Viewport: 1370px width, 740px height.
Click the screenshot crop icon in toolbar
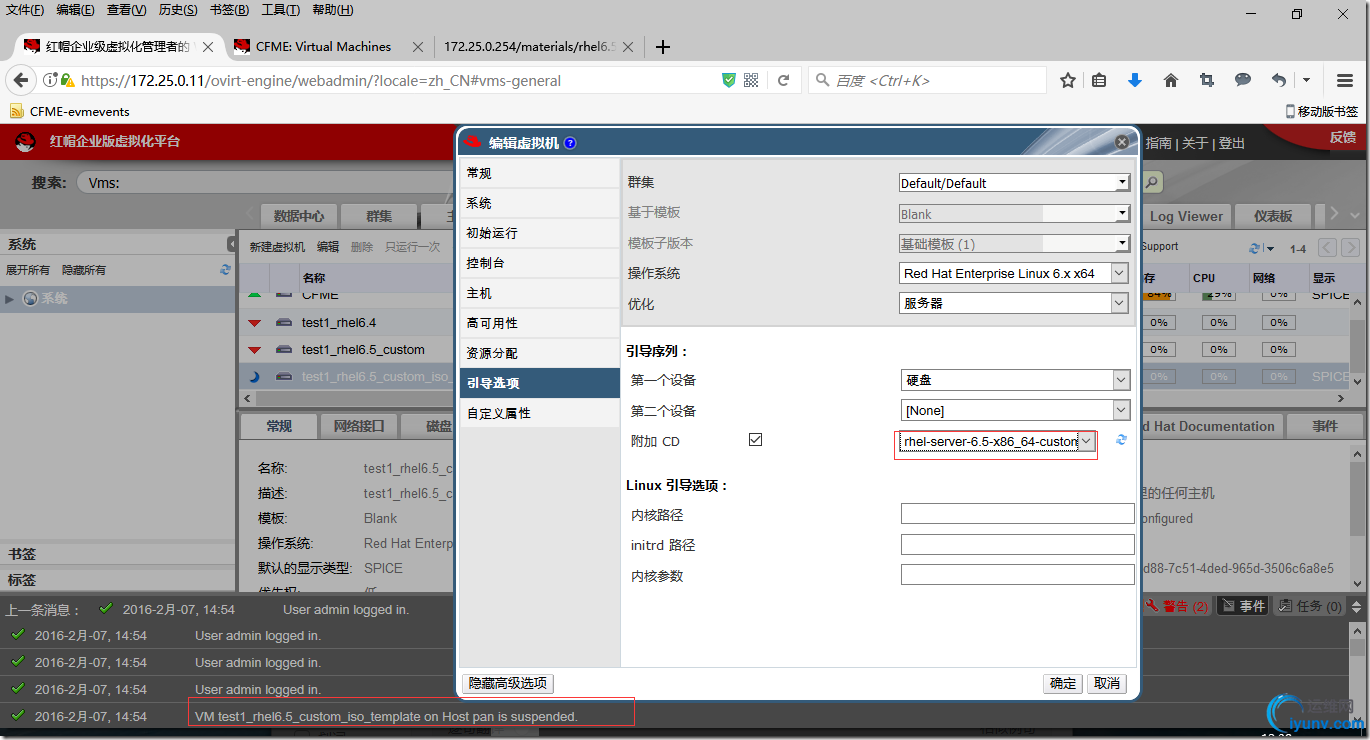click(1207, 80)
